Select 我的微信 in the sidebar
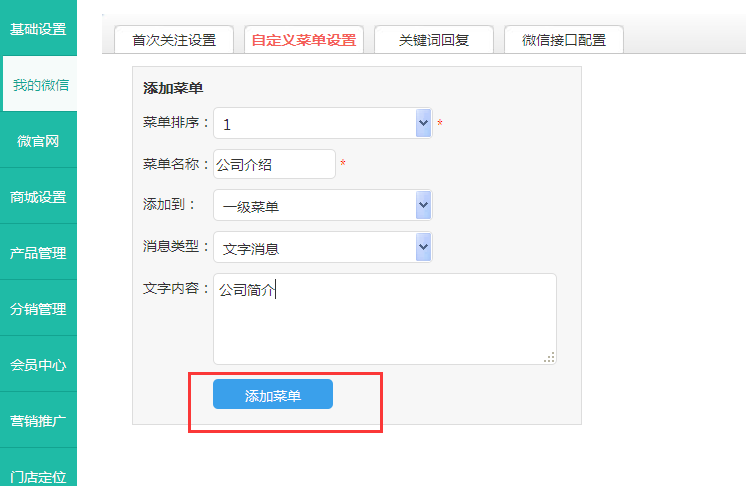 [40, 85]
